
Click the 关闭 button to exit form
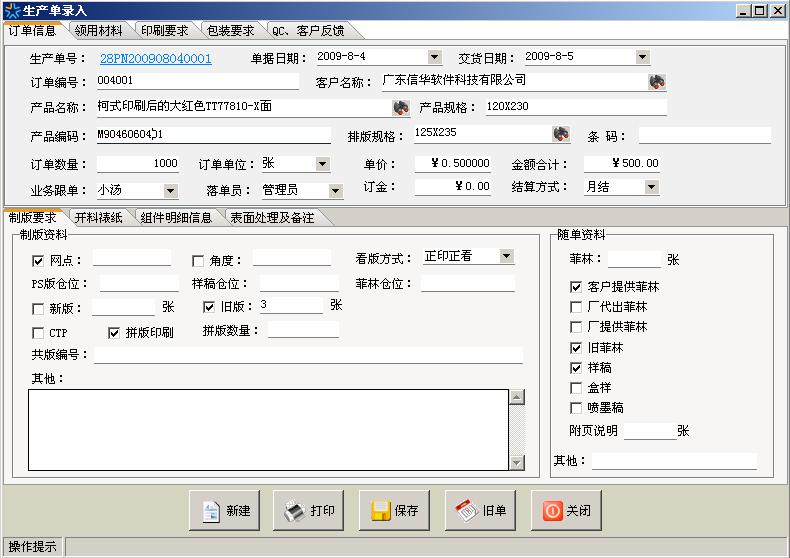567,510
